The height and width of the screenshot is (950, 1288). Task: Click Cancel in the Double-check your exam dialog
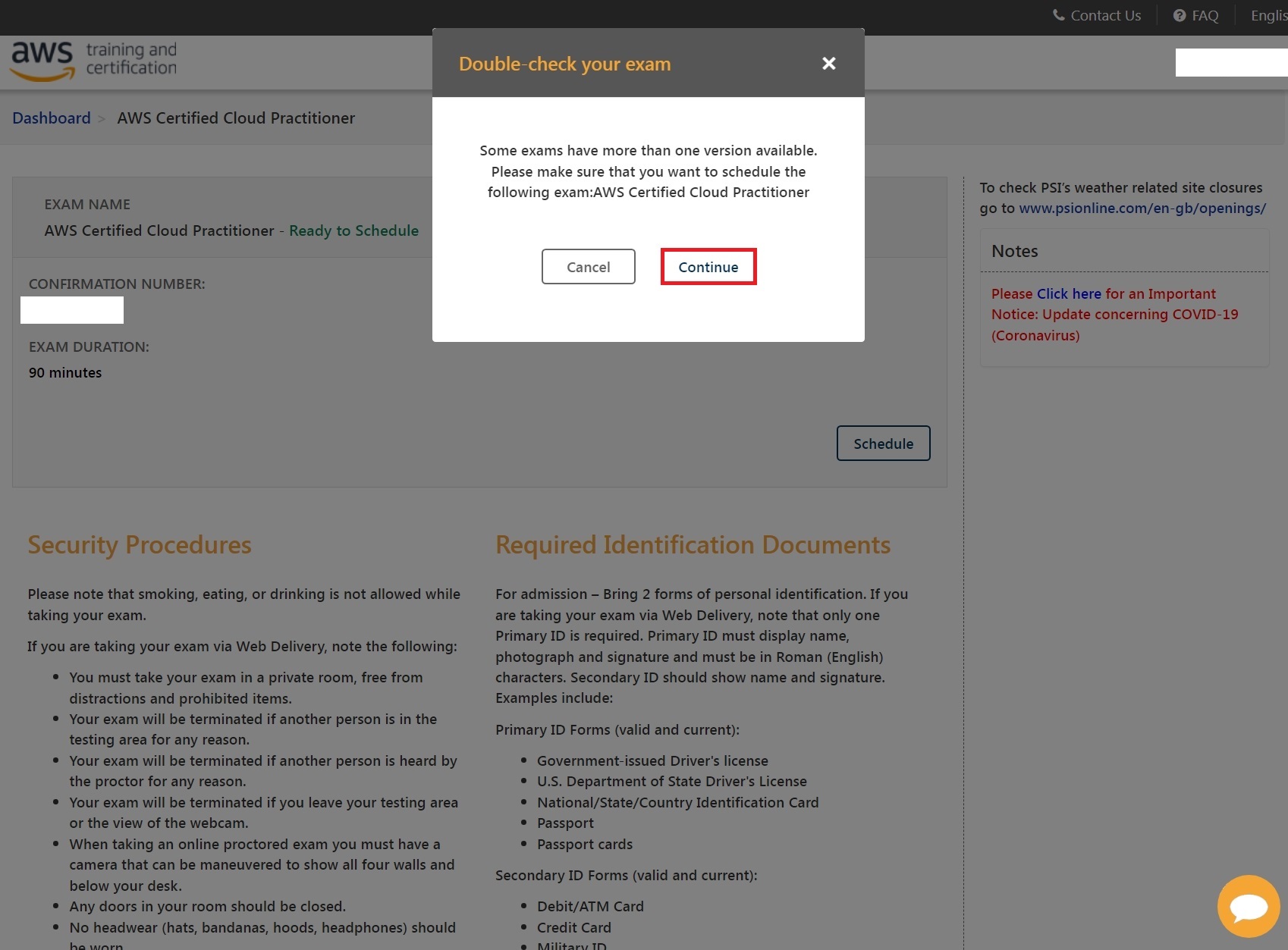click(588, 267)
